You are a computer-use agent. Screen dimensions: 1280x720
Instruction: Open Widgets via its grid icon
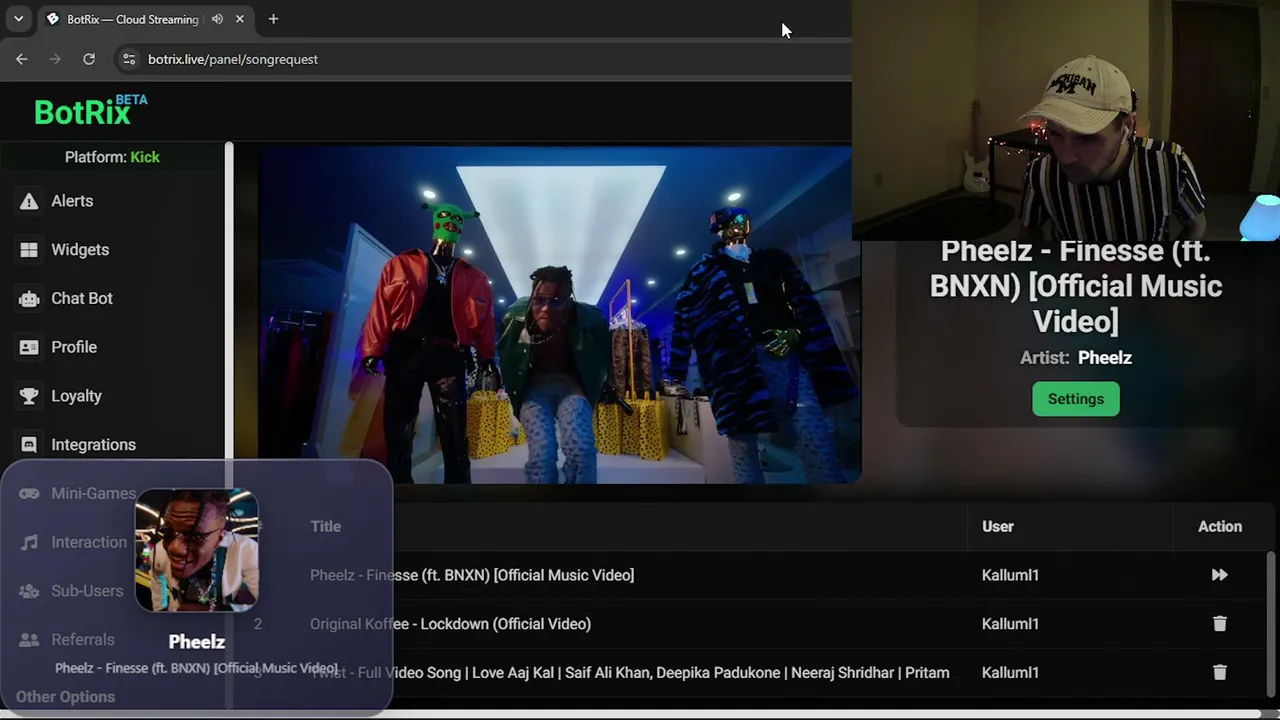tap(29, 250)
